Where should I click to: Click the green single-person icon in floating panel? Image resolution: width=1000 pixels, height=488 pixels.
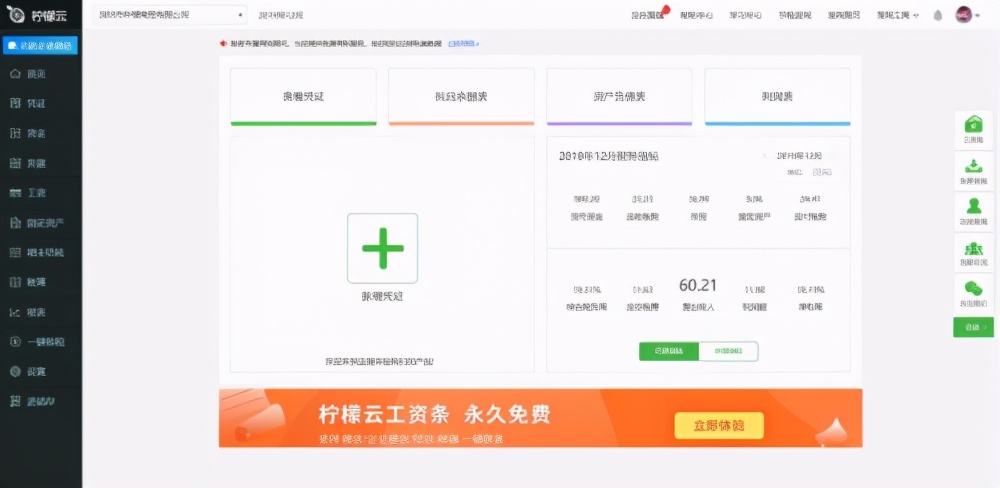click(x=973, y=205)
